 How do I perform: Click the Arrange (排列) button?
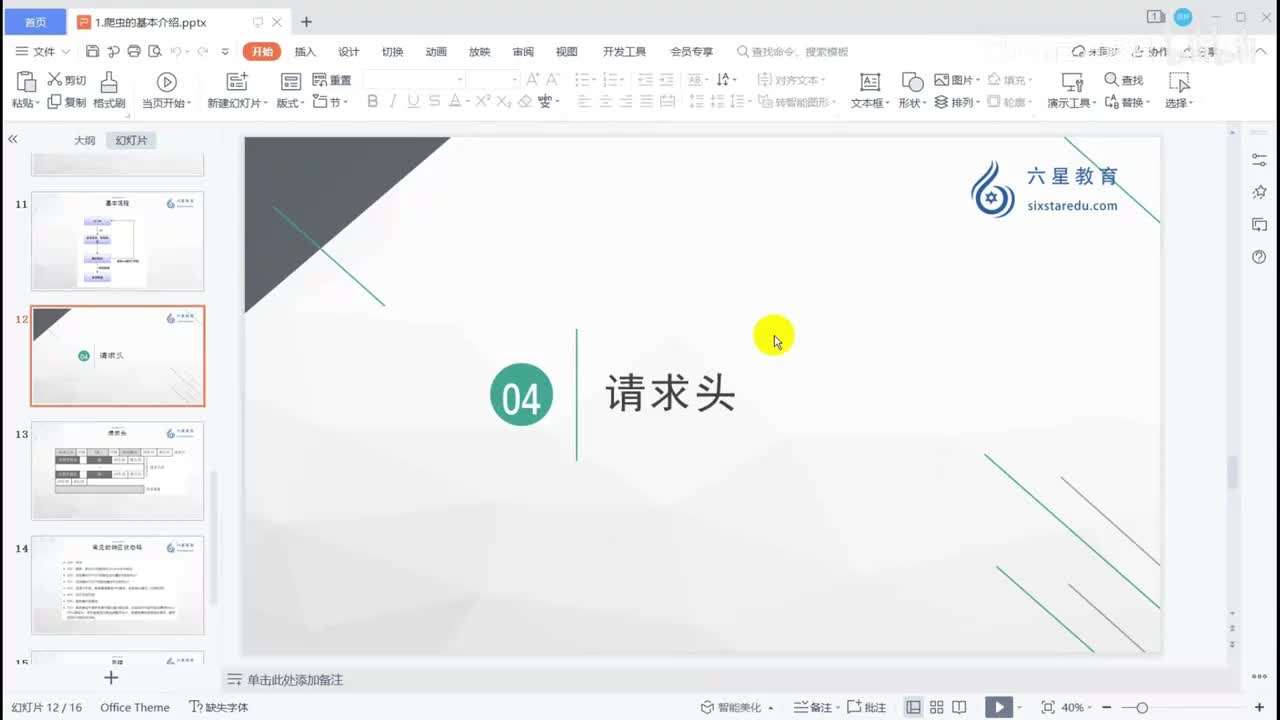(957, 102)
